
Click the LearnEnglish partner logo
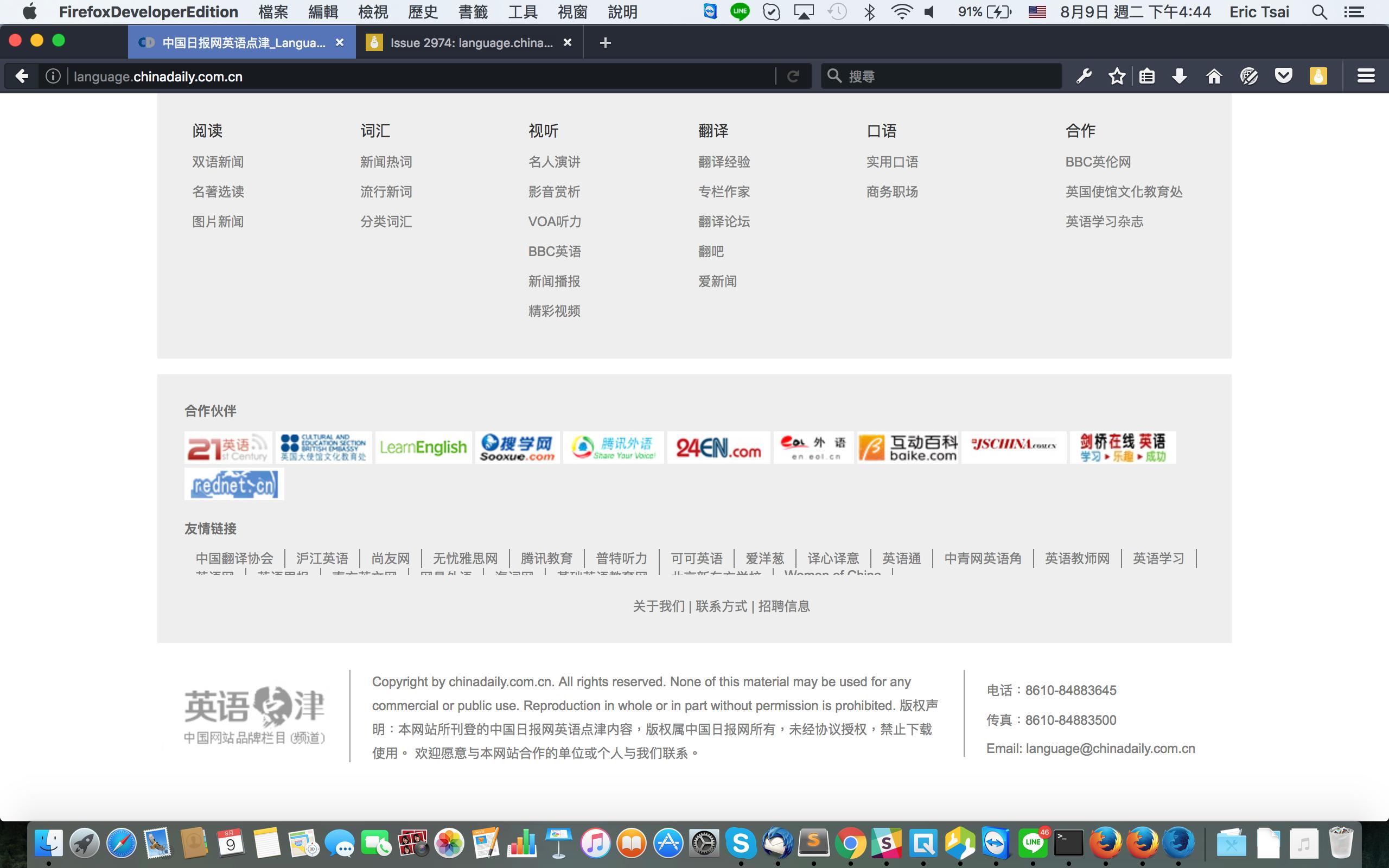[424, 447]
